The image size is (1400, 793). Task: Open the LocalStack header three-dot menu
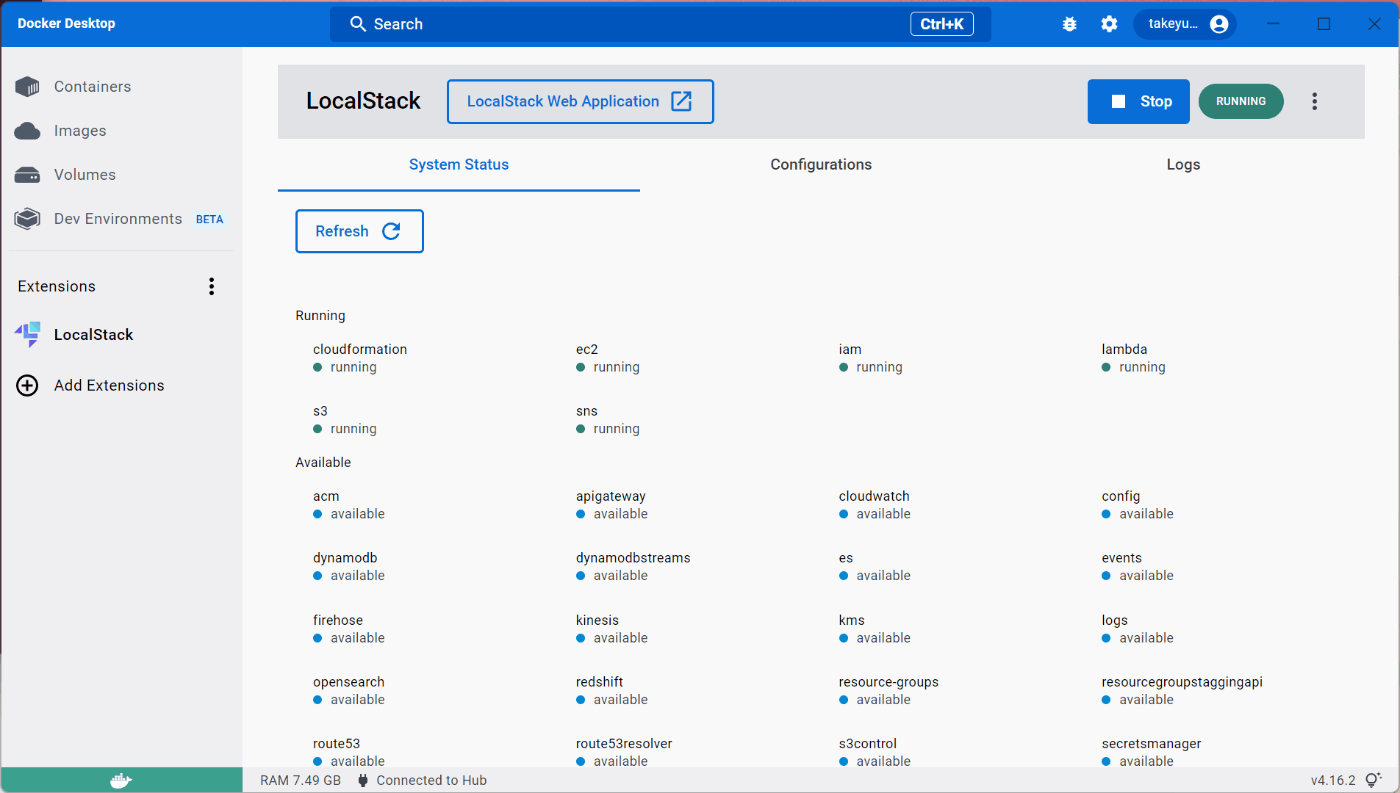point(1314,101)
